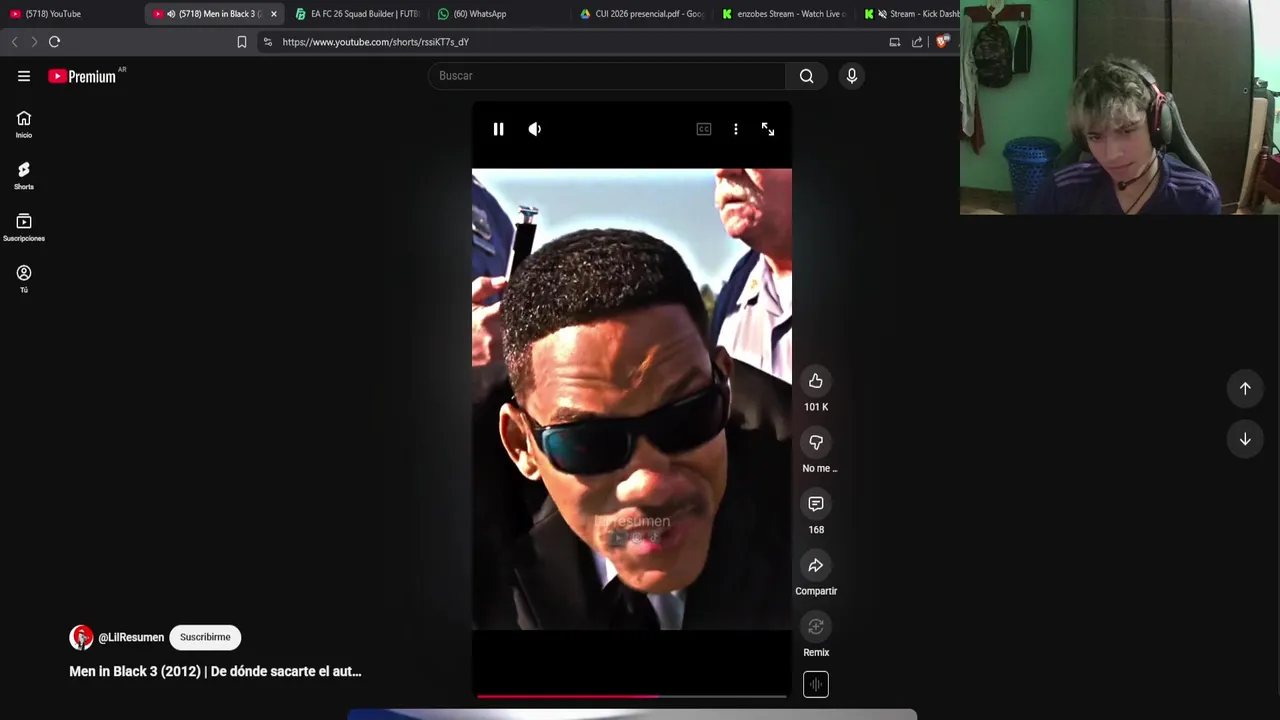This screenshot has height=720, width=1280.
Task: Click the share page icon in address bar
Action: click(x=917, y=42)
